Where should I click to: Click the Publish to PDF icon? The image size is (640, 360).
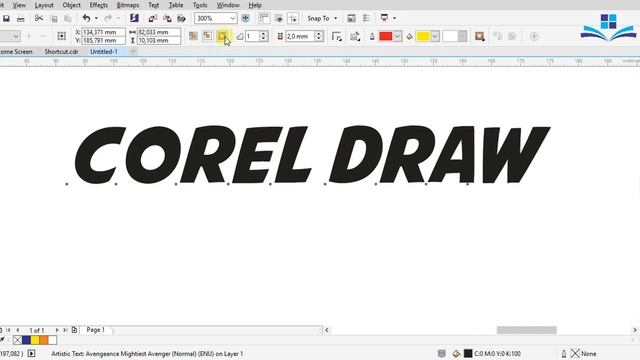(x=181, y=18)
